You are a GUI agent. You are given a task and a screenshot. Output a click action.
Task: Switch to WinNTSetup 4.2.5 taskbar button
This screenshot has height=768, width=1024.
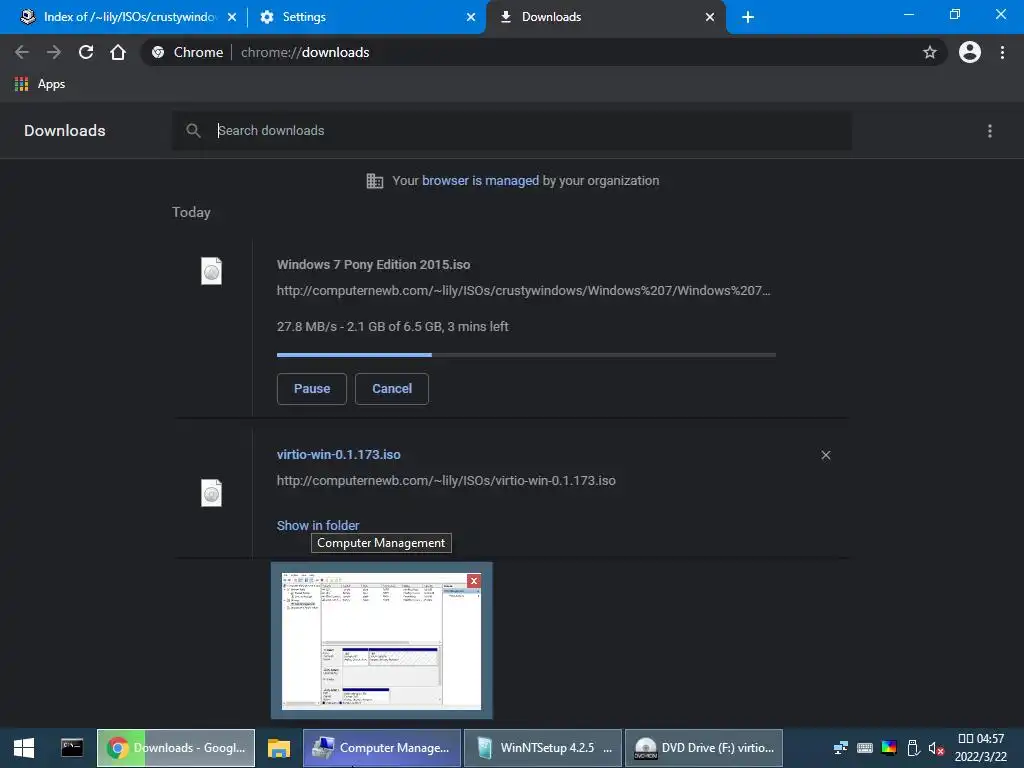click(x=543, y=748)
